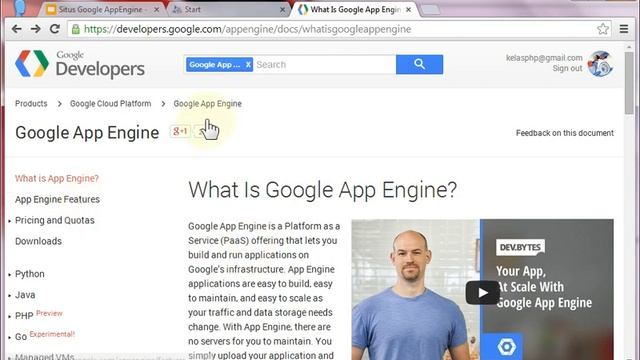Click the Search input field
Screen dimensions: 640x360
(x=324, y=64)
